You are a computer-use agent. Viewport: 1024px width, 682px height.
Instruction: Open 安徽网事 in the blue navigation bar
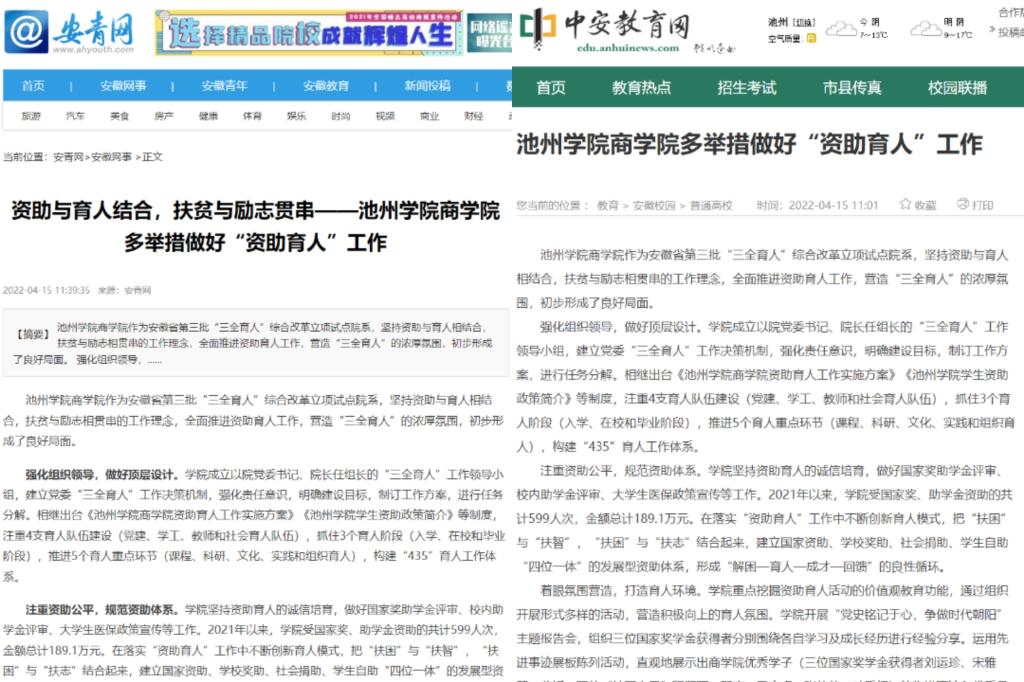tap(122, 86)
